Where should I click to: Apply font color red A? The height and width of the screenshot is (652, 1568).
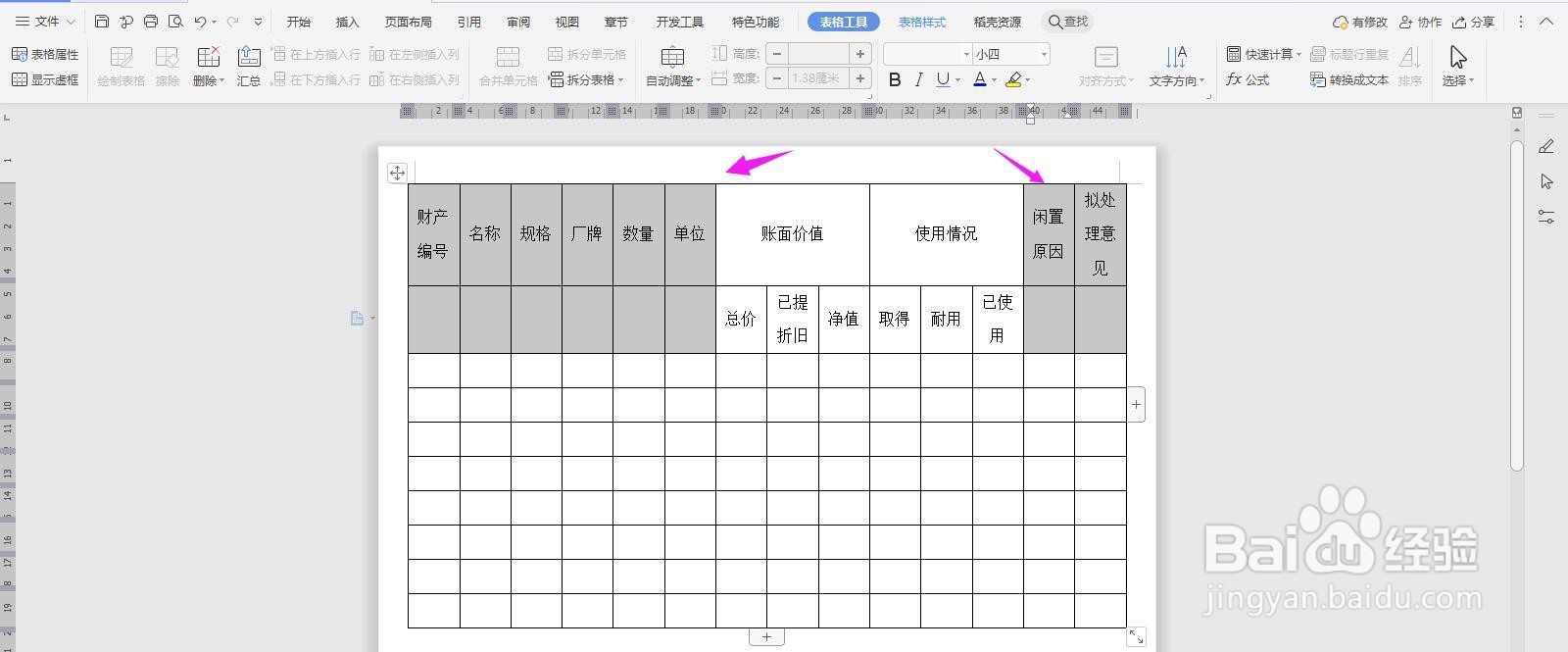coord(979,79)
